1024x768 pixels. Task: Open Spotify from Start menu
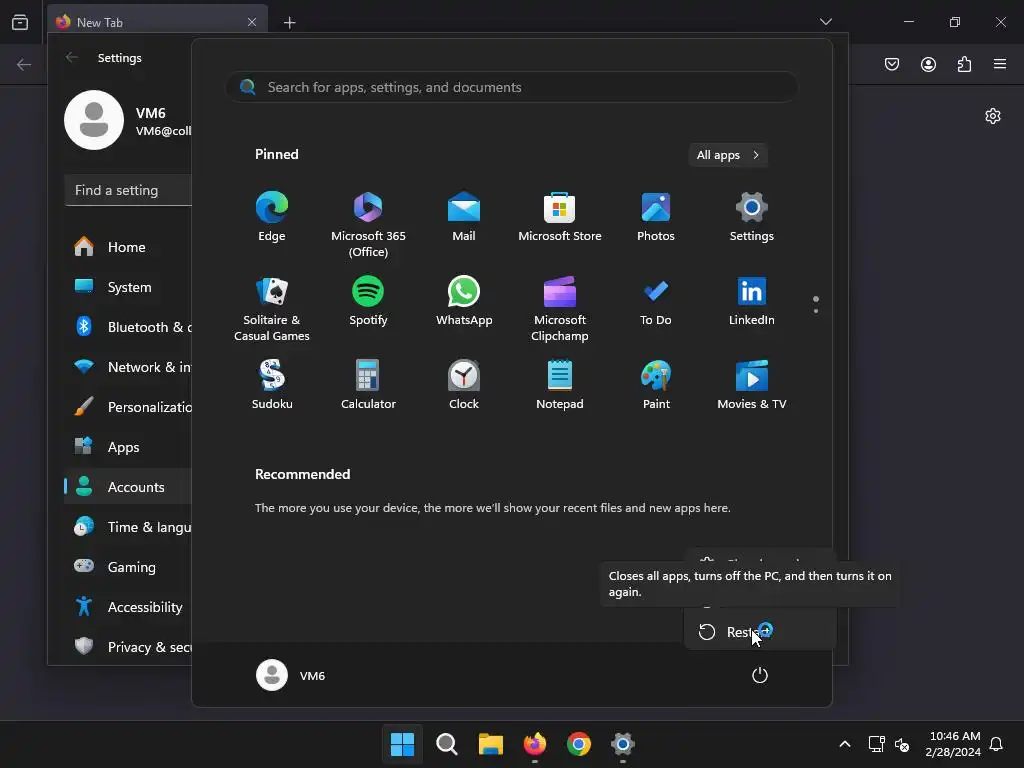[368, 301]
